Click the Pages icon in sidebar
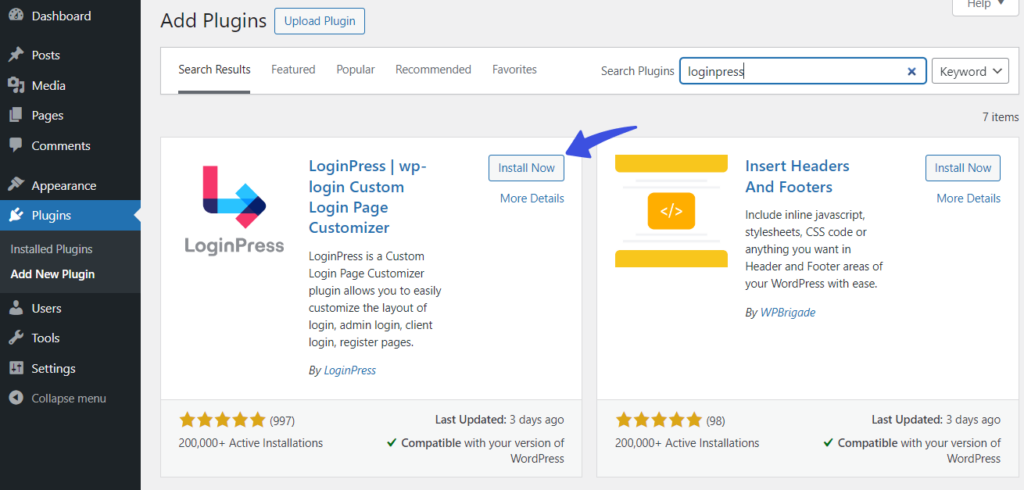Screen dimensions: 1024x490 click(x=16, y=115)
